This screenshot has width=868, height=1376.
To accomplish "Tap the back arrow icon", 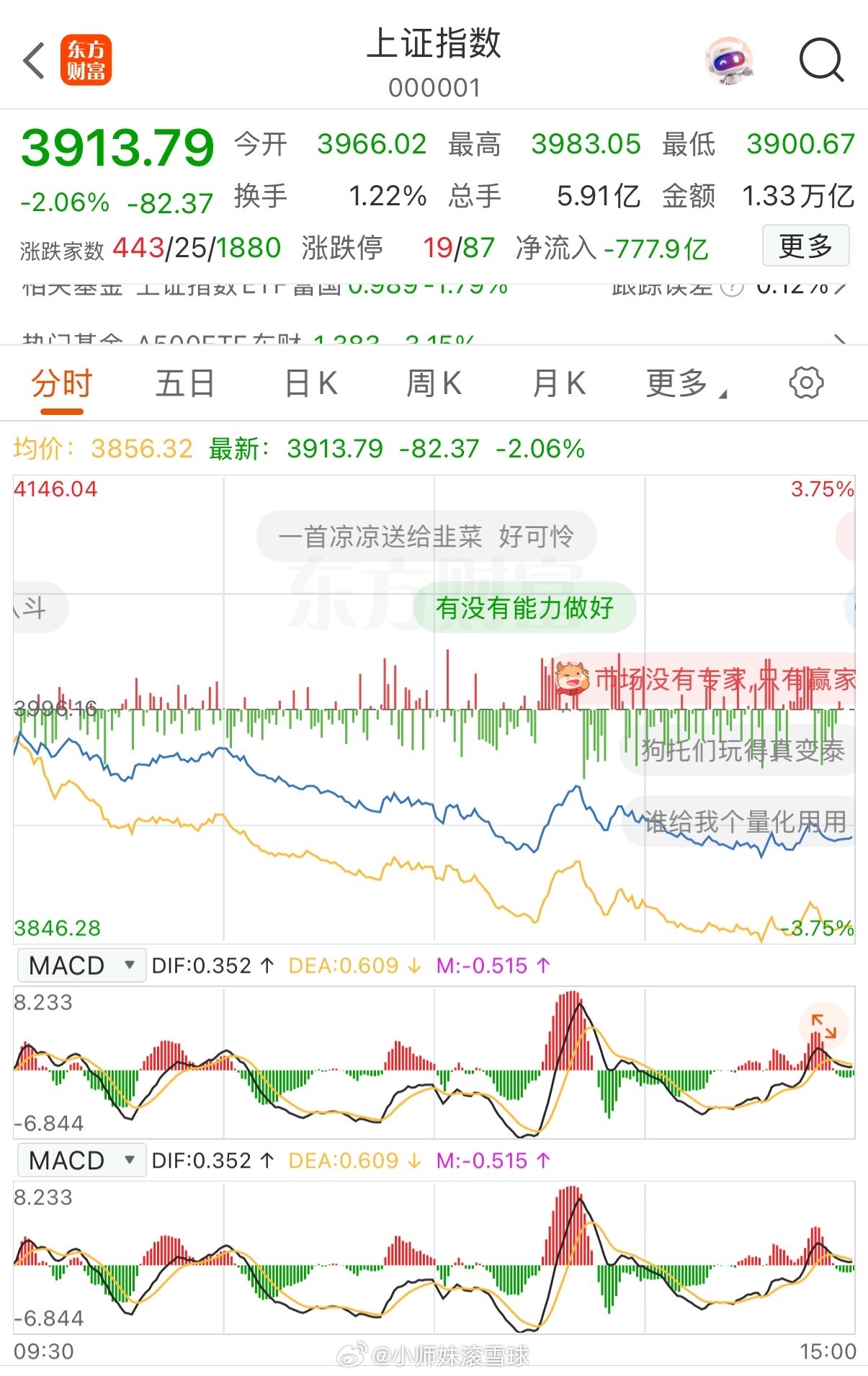I will 34,61.
